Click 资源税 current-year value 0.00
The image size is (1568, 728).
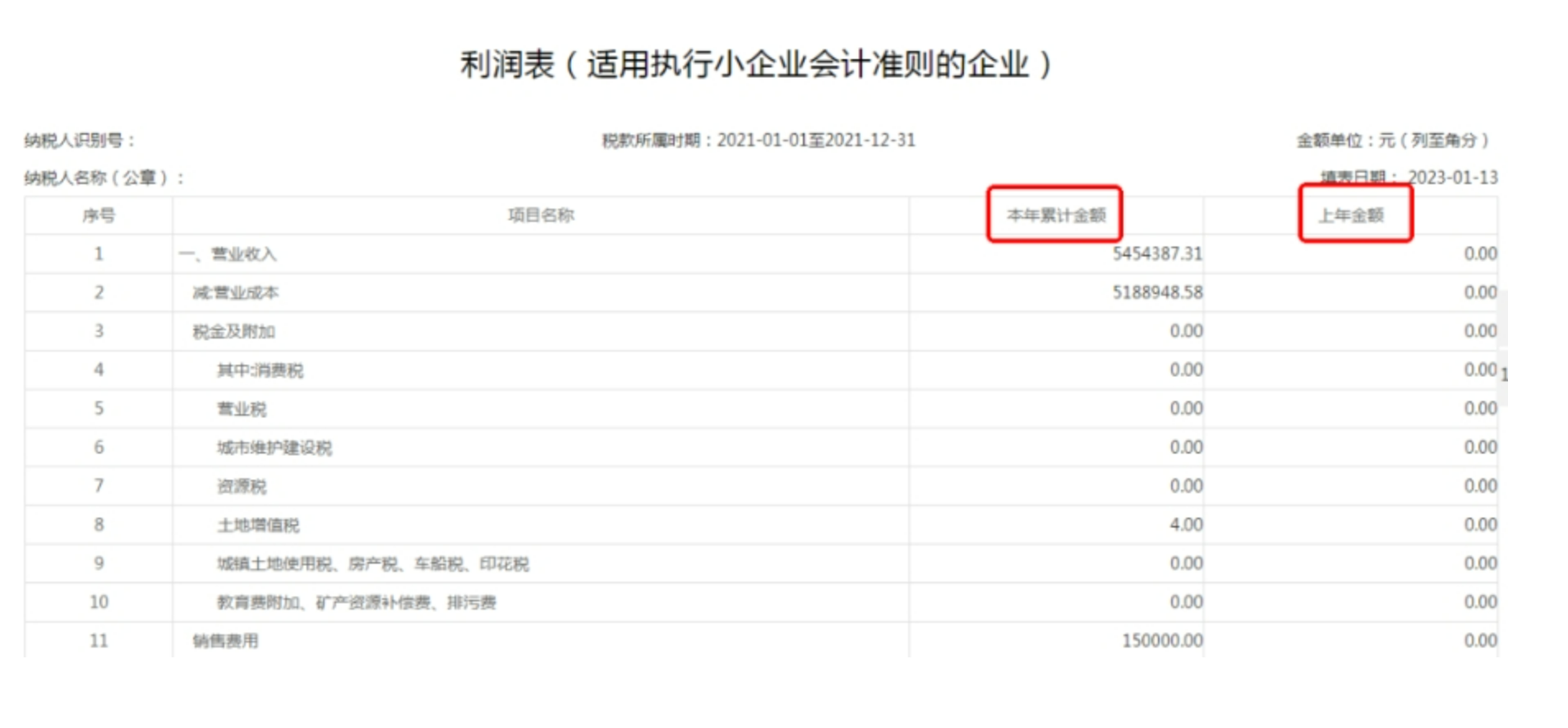[1186, 486]
